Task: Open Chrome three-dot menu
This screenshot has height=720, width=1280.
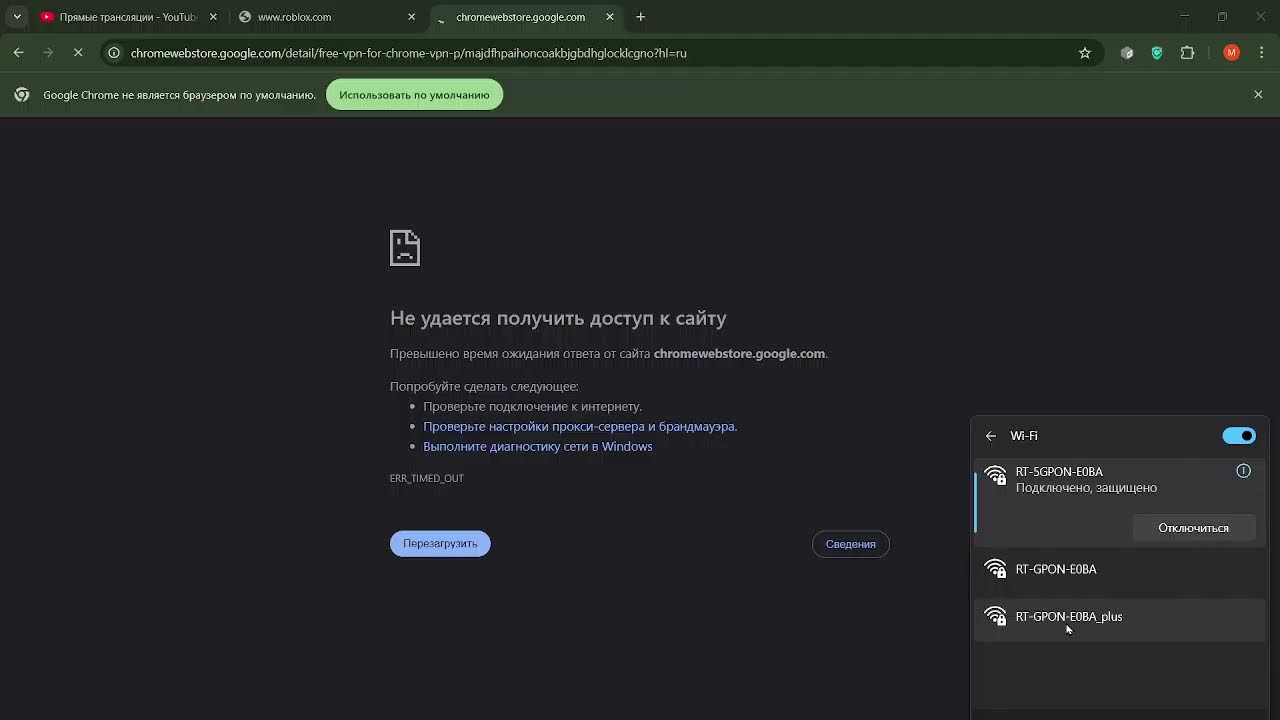Action: pyautogui.click(x=1261, y=53)
